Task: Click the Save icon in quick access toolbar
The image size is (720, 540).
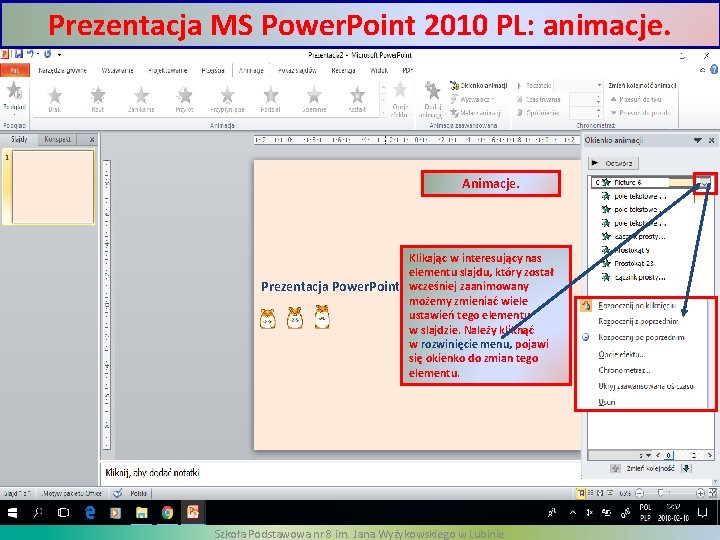Action: [19, 54]
